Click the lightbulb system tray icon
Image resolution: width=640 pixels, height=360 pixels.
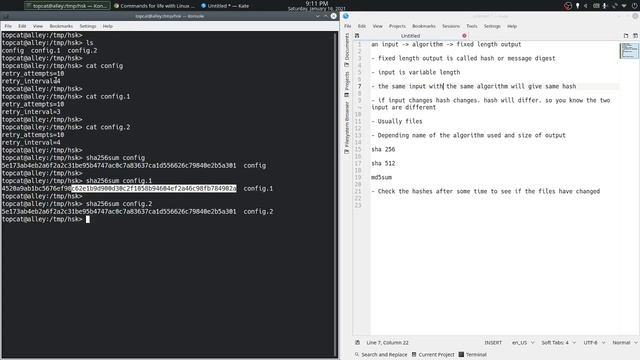[578, 6]
